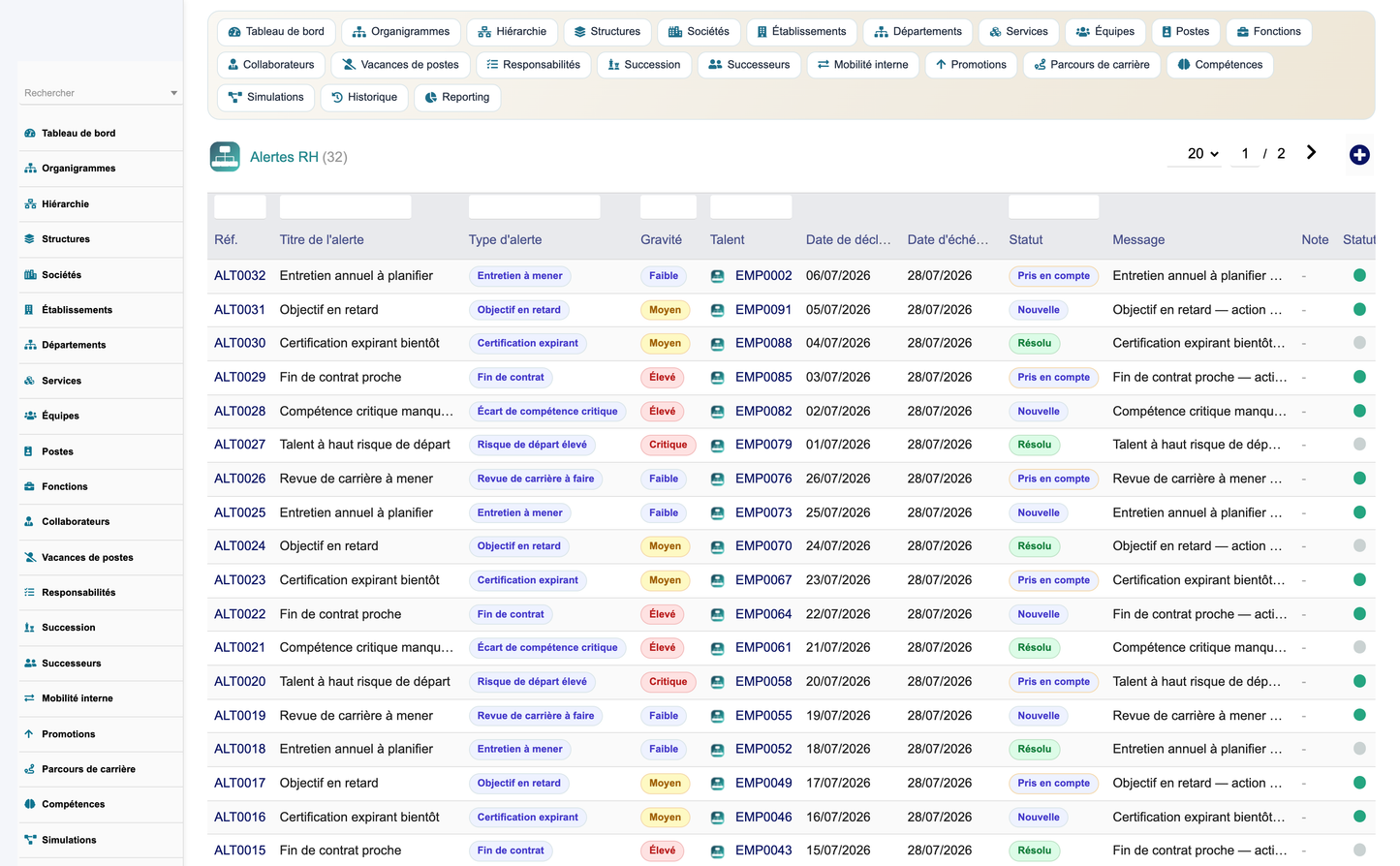Viewport: 1400px width, 866px height.
Task: Click the Réf. column filter field
Action: [240, 206]
